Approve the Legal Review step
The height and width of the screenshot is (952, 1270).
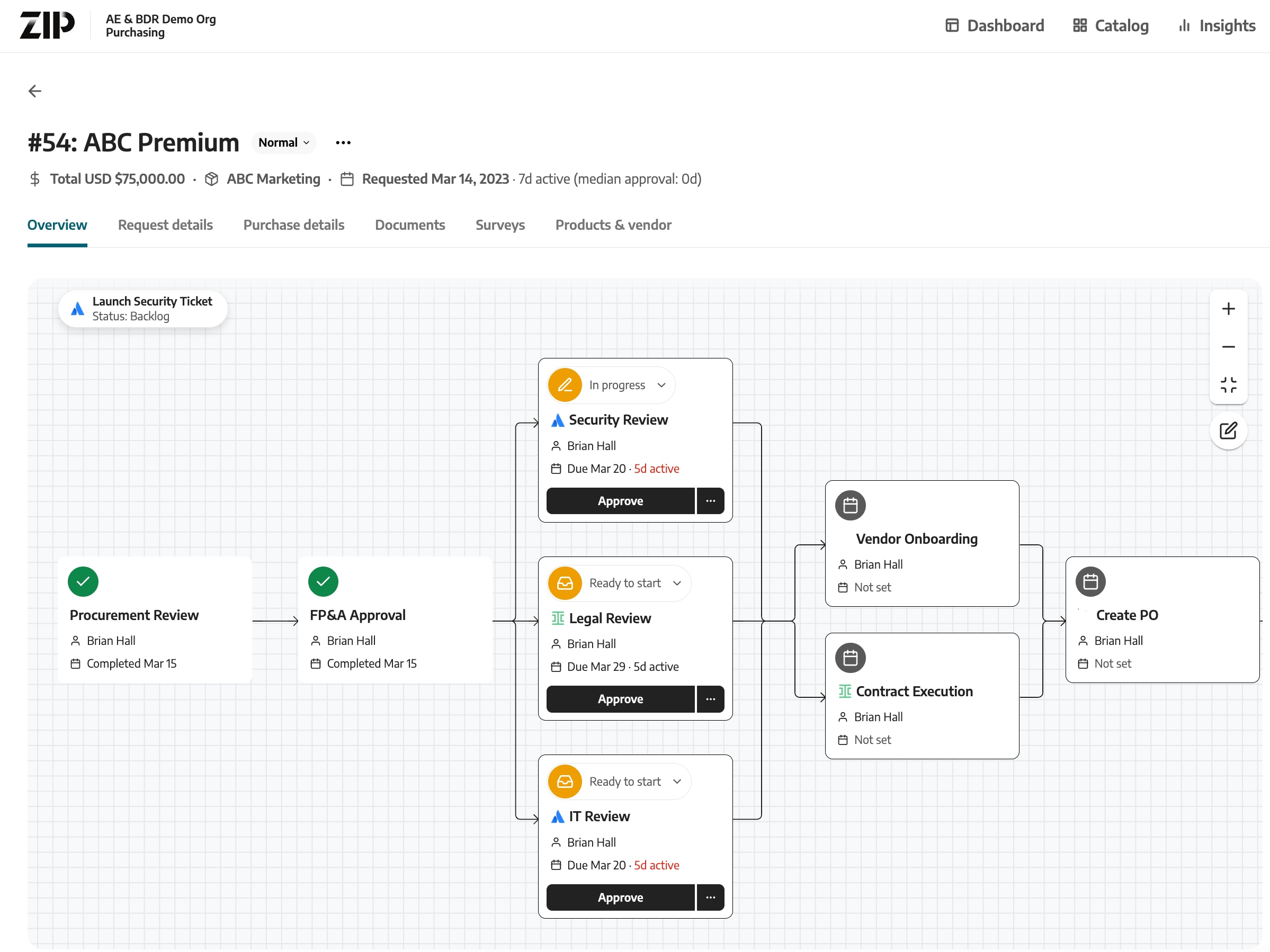620,698
